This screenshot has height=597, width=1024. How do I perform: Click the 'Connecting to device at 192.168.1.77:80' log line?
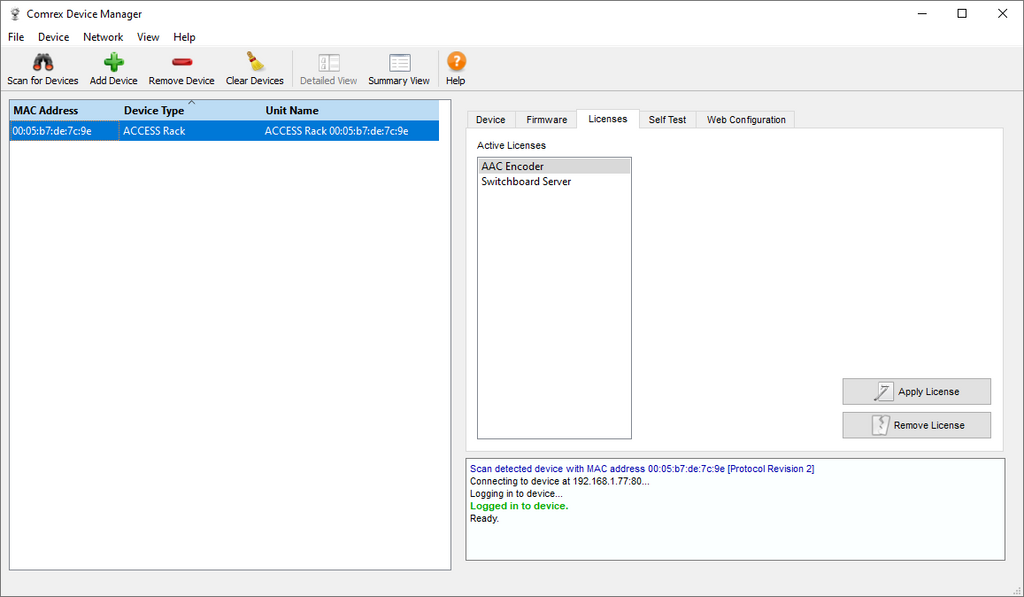[x=560, y=481]
